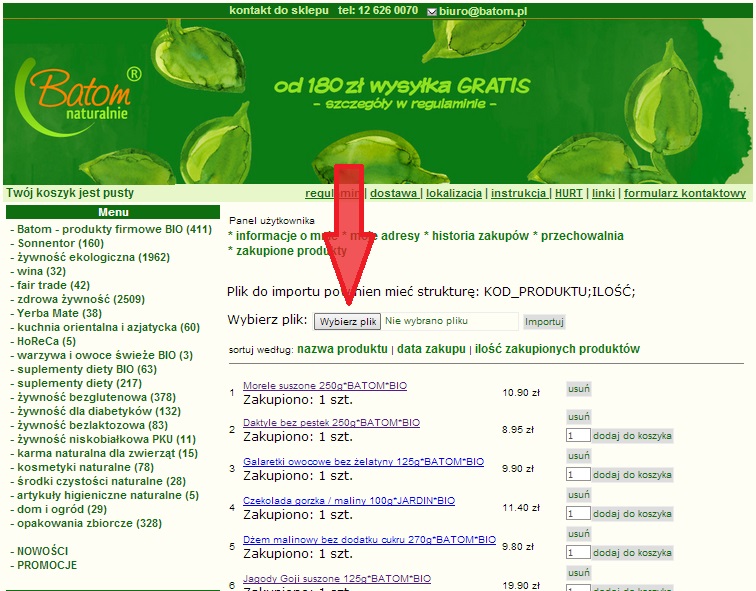Open the regulamin link
Viewport: 756px width, 591px height.
pos(333,193)
